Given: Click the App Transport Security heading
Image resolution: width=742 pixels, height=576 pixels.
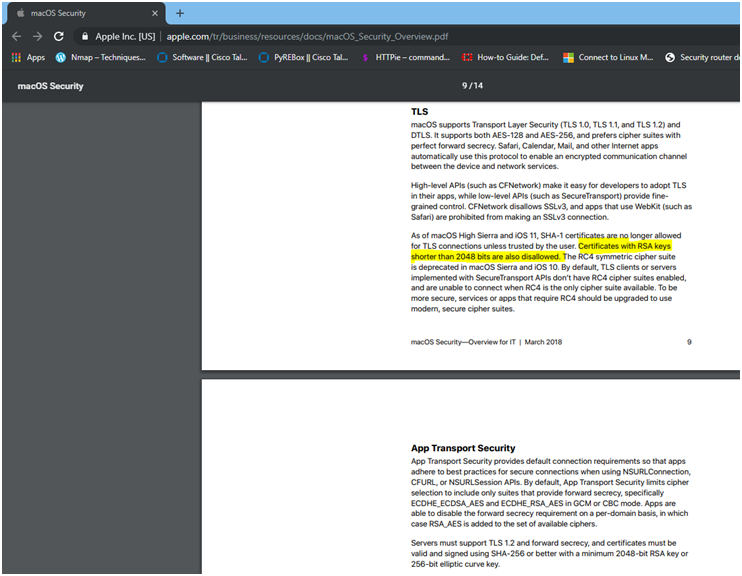Looking at the screenshot, I should point(463,448).
